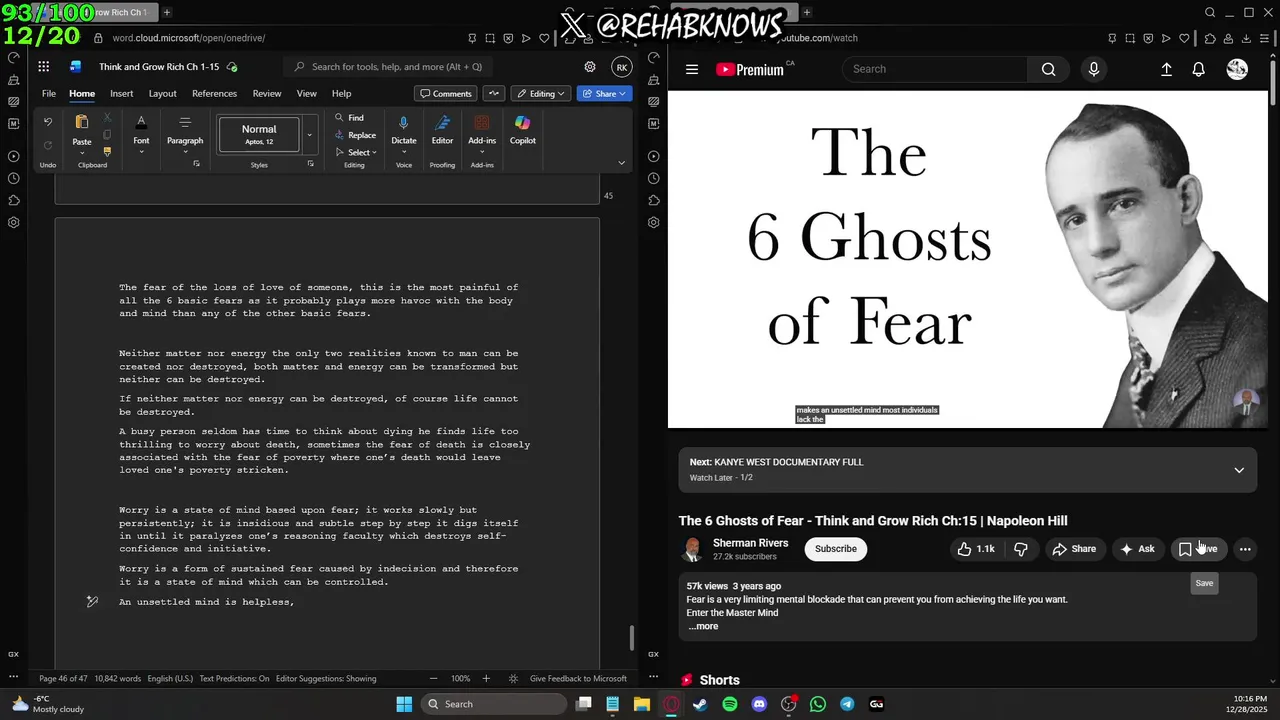The height and width of the screenshot is (720, 1280).
Task: Click the YouTube search magnifier button
Action: point(1048,69)
